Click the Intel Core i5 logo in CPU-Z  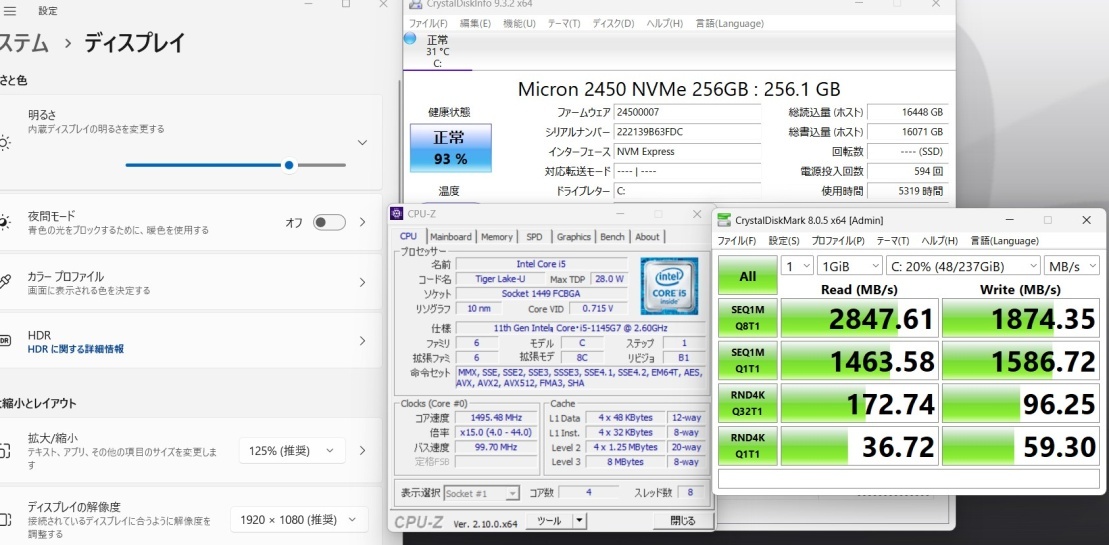pyautogui.click(x=669, y=286)
